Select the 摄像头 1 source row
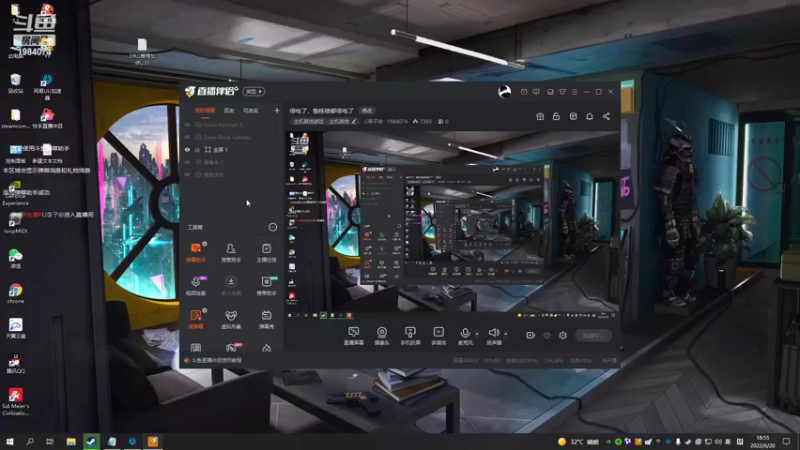Screen dimensions: 800x450 click(x=232, y=162)
